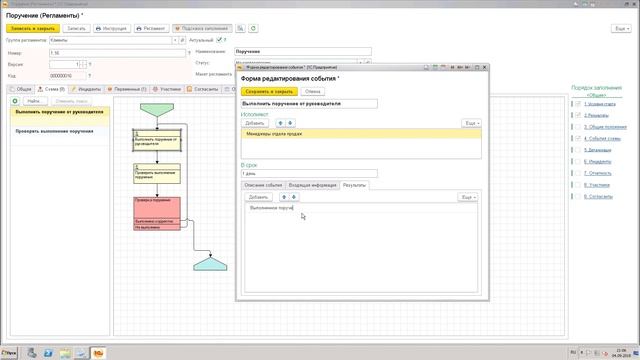Click into the 'Номер' input field
640x360 pixels.
click(118, 53)
